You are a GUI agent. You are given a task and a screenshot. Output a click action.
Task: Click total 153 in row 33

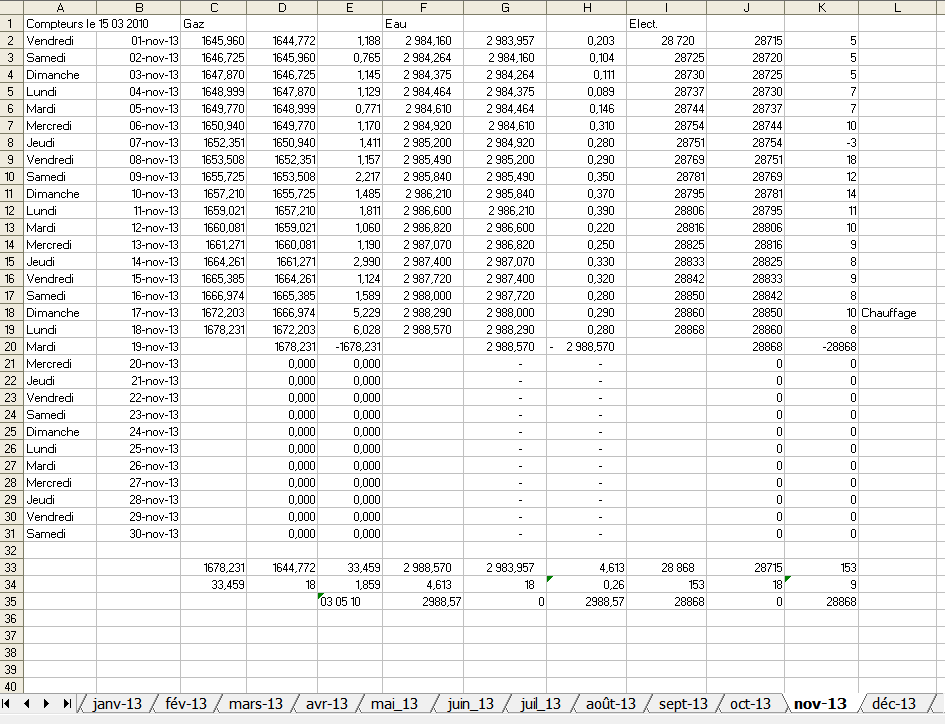[x=821, y=568]
